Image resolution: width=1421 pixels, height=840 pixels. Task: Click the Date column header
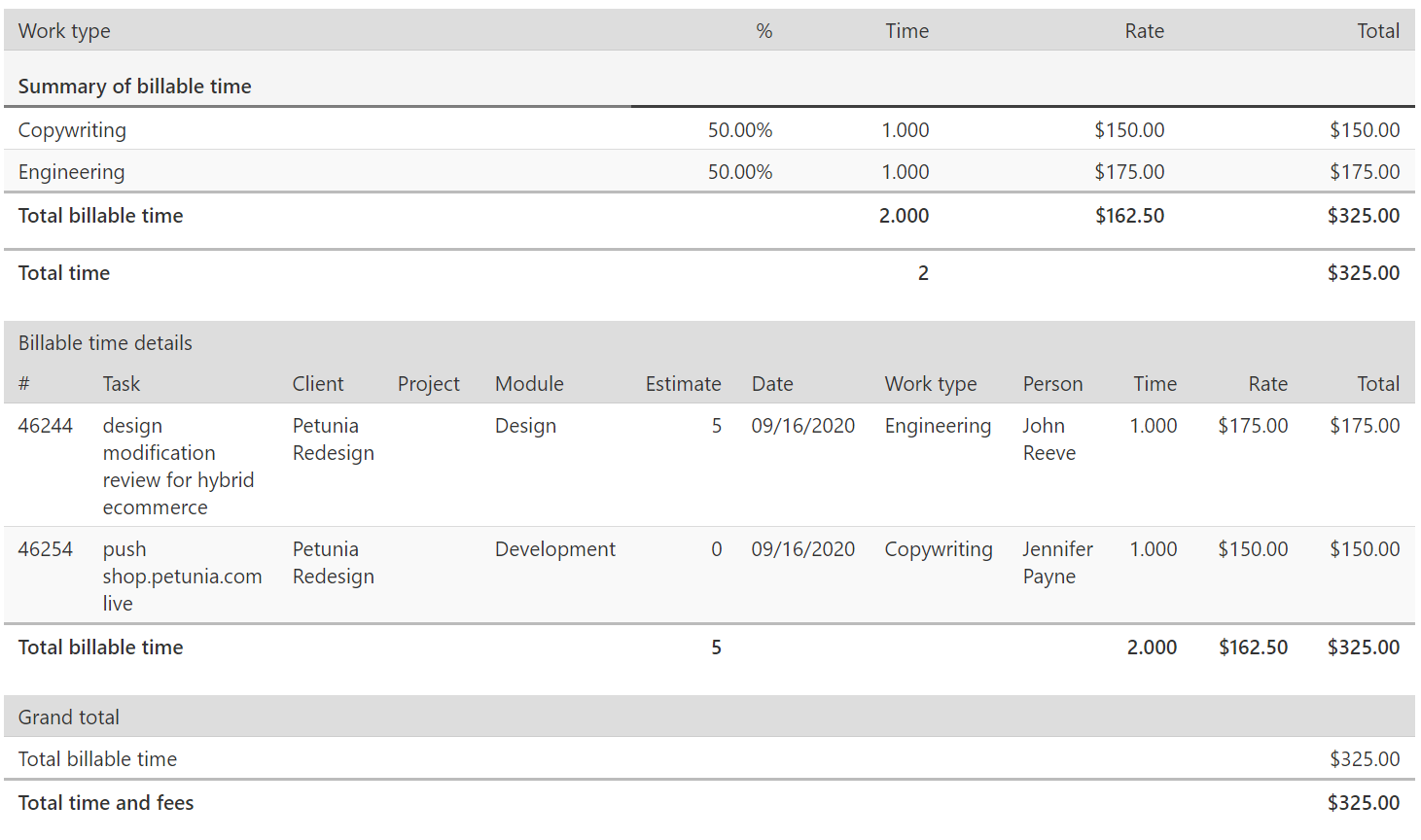pyautogui.click(x=772, y=384)
